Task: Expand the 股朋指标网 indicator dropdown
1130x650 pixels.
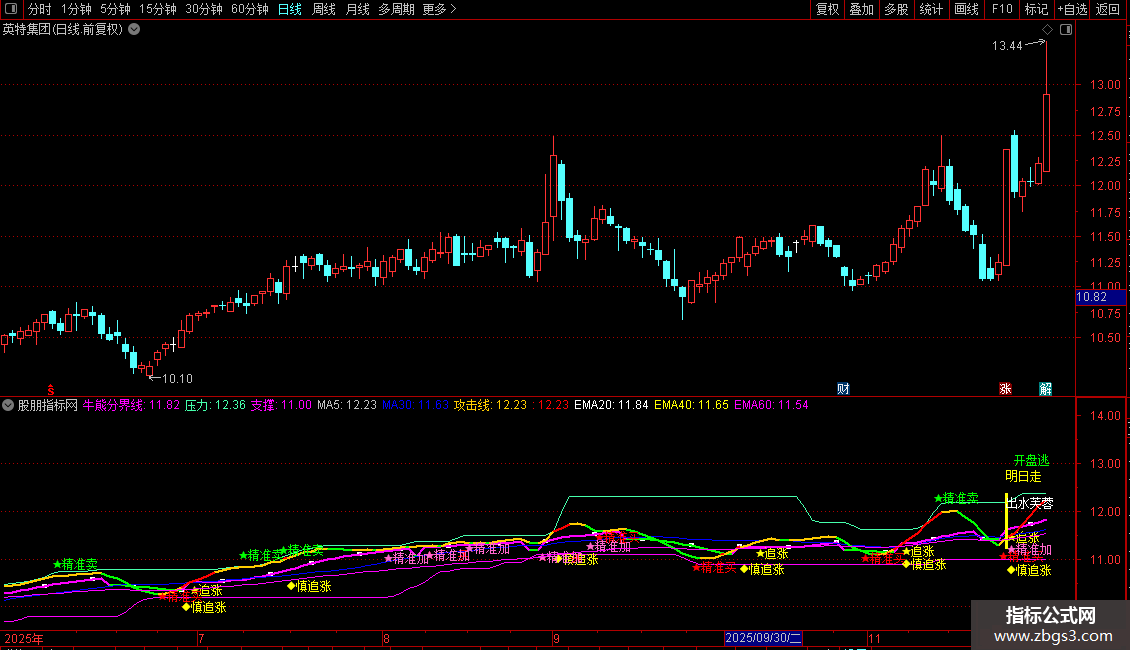Action: (x=9, y=405)
